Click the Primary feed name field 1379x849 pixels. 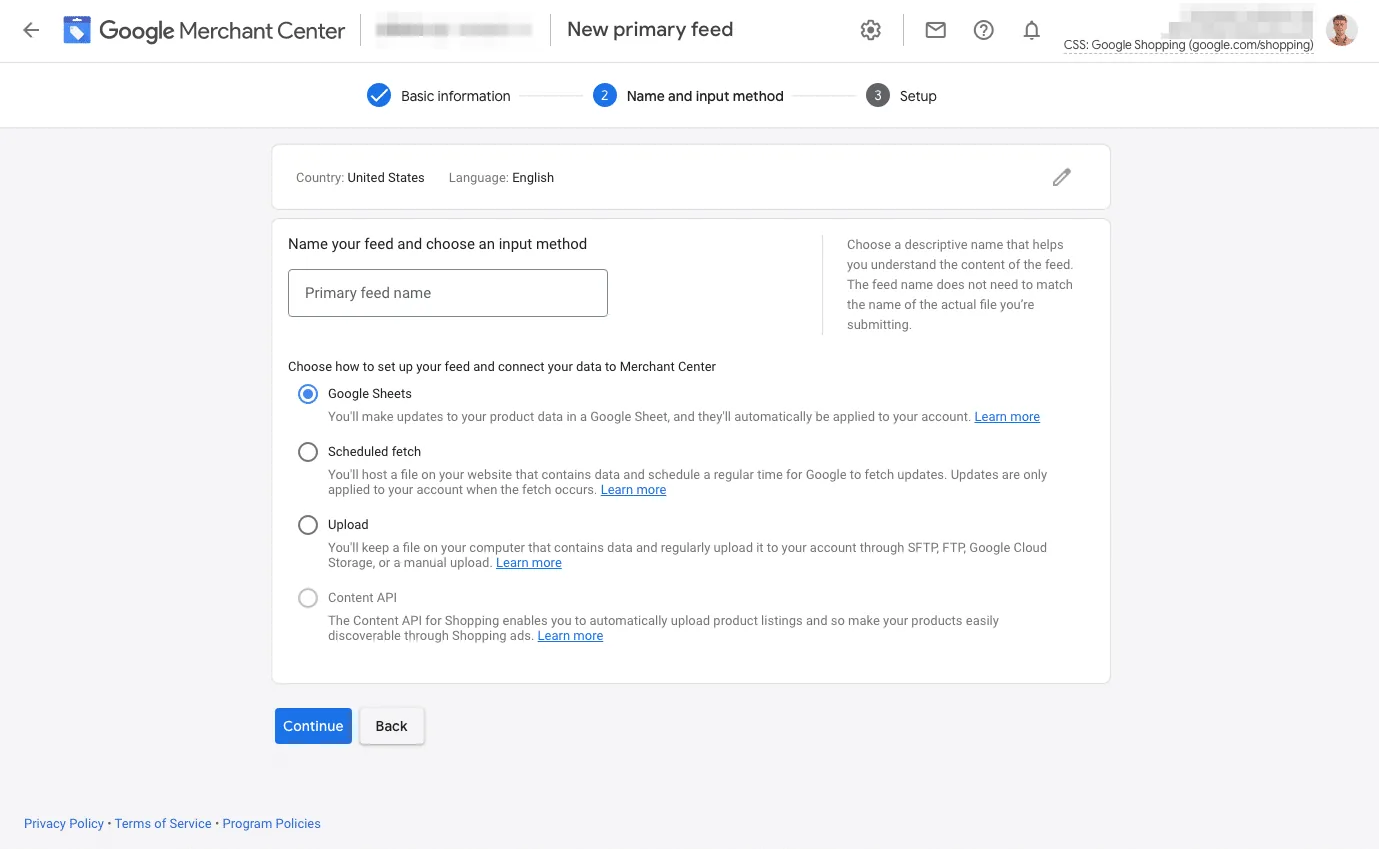coord(447,293)
